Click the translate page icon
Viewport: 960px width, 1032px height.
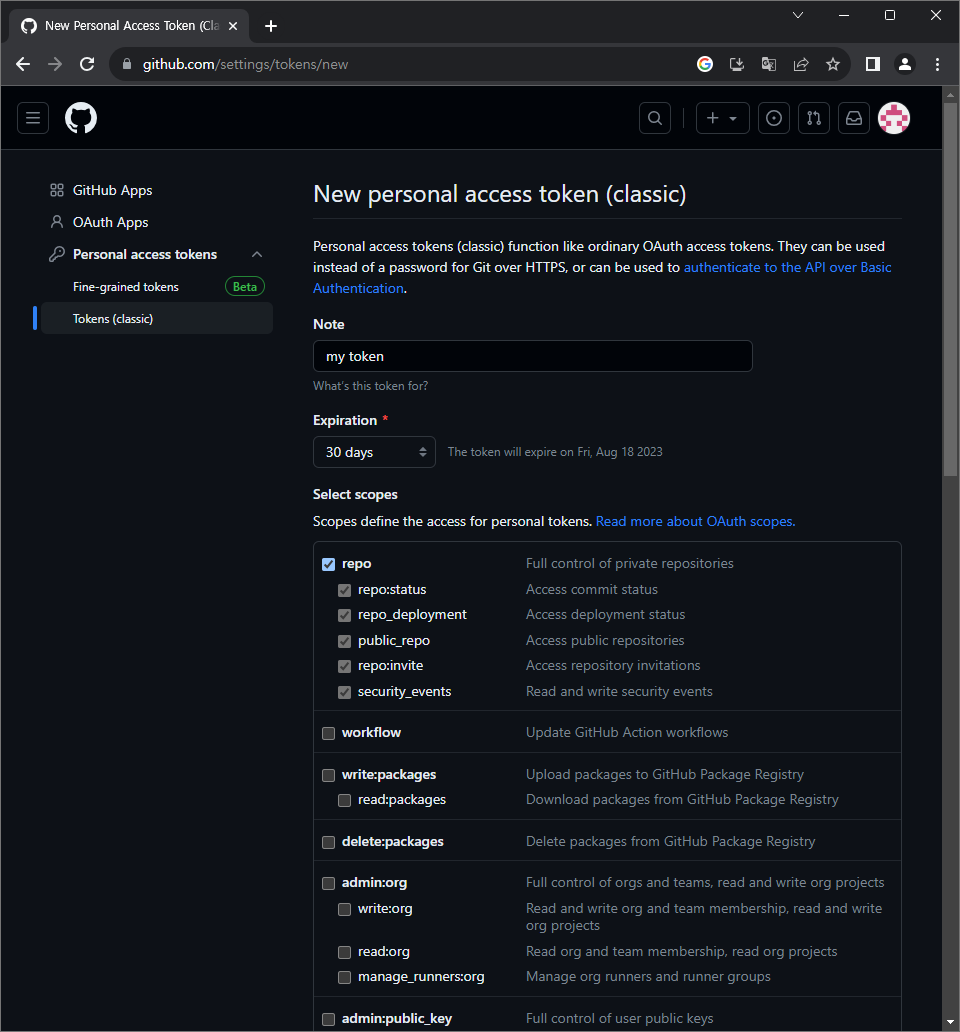(x=769, y=64)
